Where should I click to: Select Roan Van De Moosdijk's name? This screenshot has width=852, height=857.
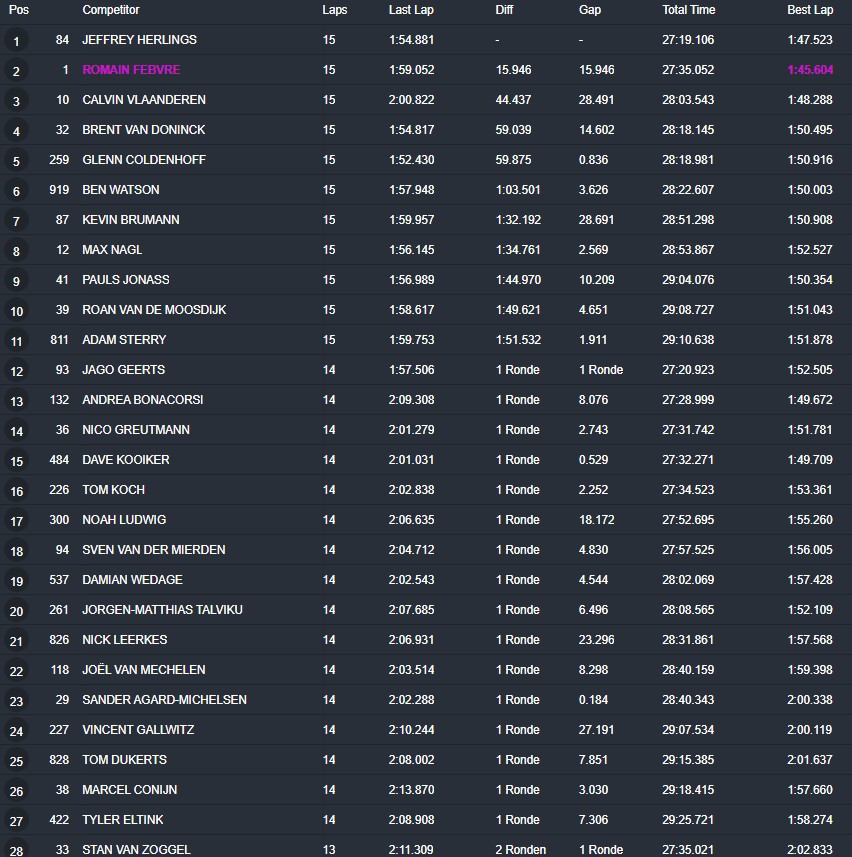tap(154, 310)
